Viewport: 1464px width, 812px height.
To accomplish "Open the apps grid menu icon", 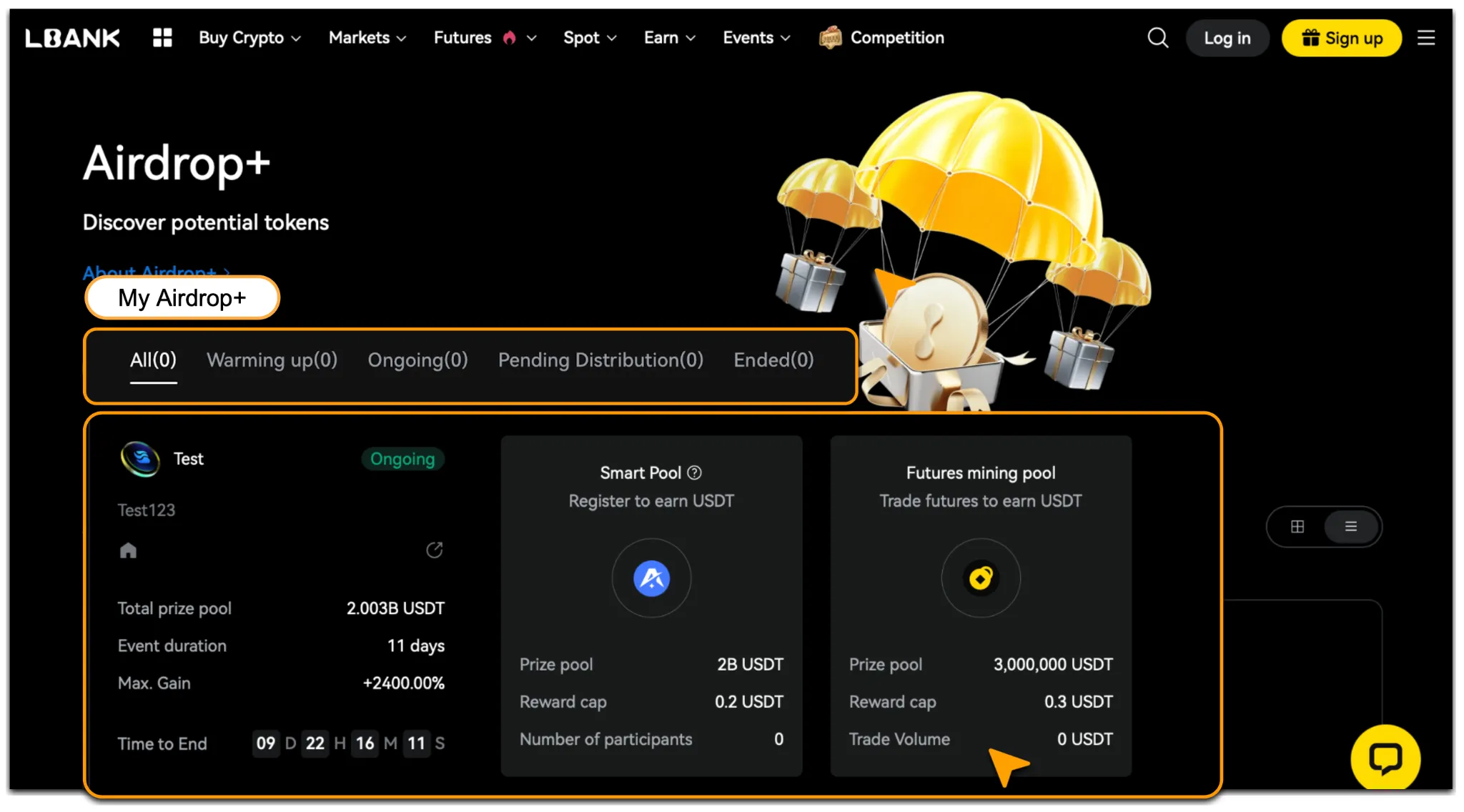I will [162, 38].
